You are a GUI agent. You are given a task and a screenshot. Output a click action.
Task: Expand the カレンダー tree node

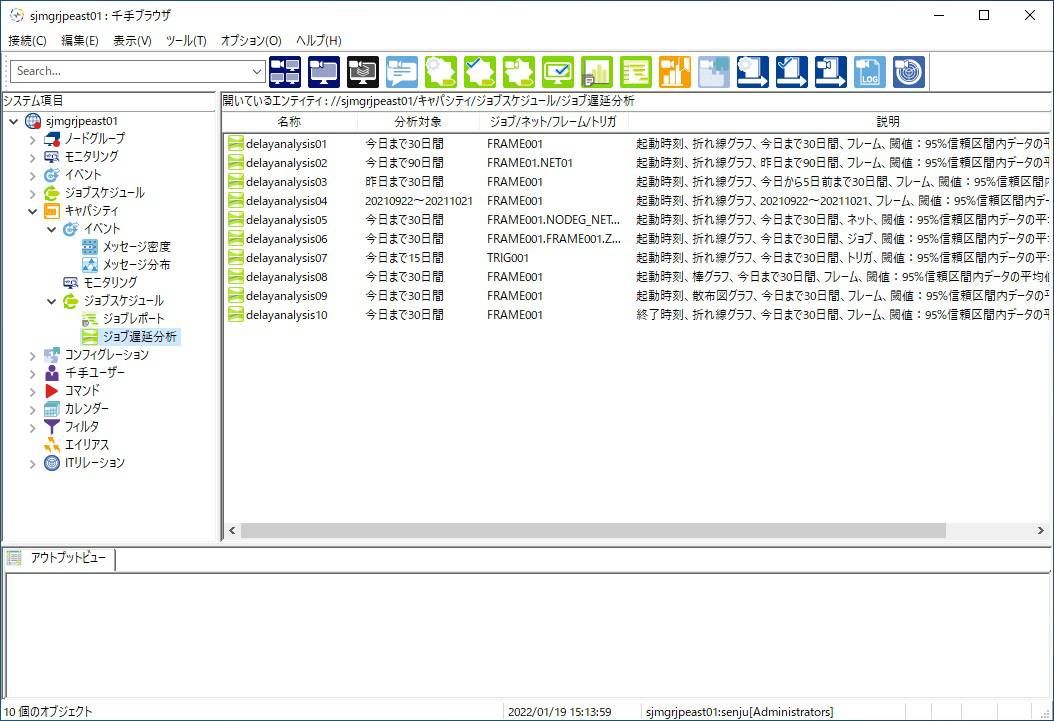coord(32,409)
